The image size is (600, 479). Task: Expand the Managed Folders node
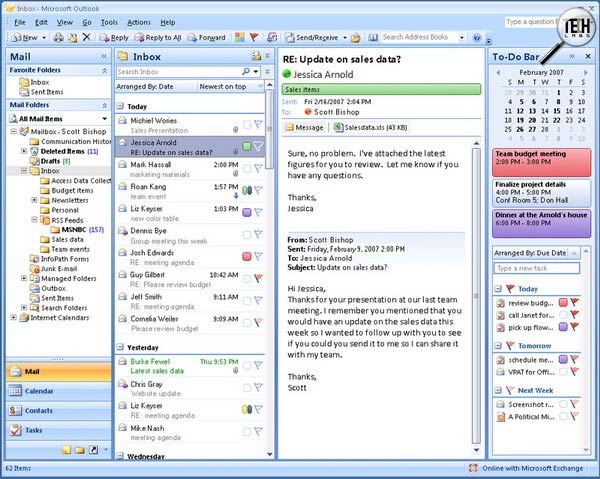24,278
